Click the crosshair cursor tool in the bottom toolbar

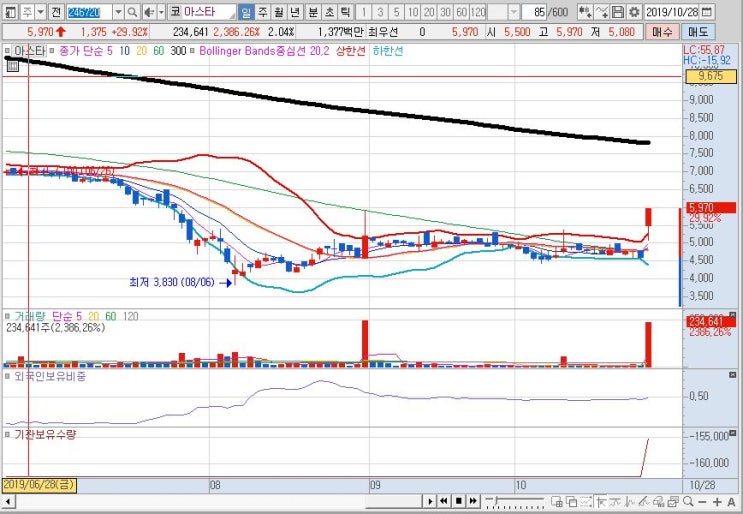point(601,501)
